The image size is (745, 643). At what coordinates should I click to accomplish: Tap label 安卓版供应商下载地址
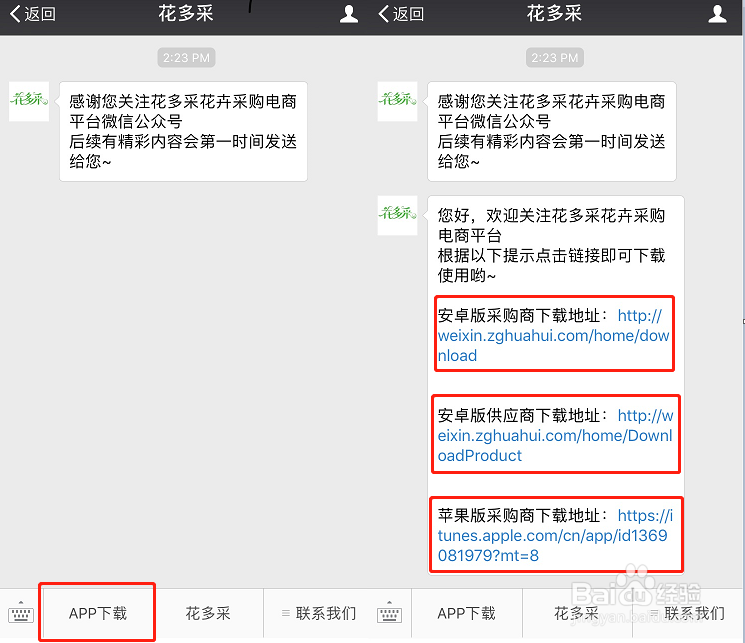pos(522,415)
